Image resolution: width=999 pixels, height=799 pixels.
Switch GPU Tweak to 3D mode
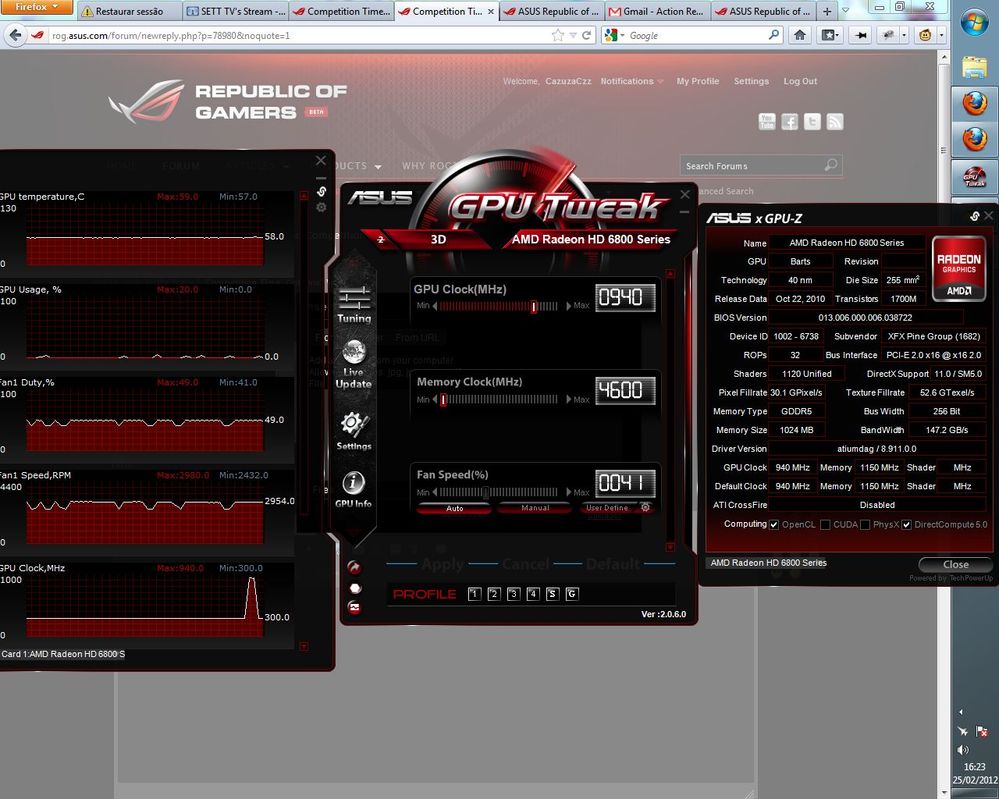point(438,240)
